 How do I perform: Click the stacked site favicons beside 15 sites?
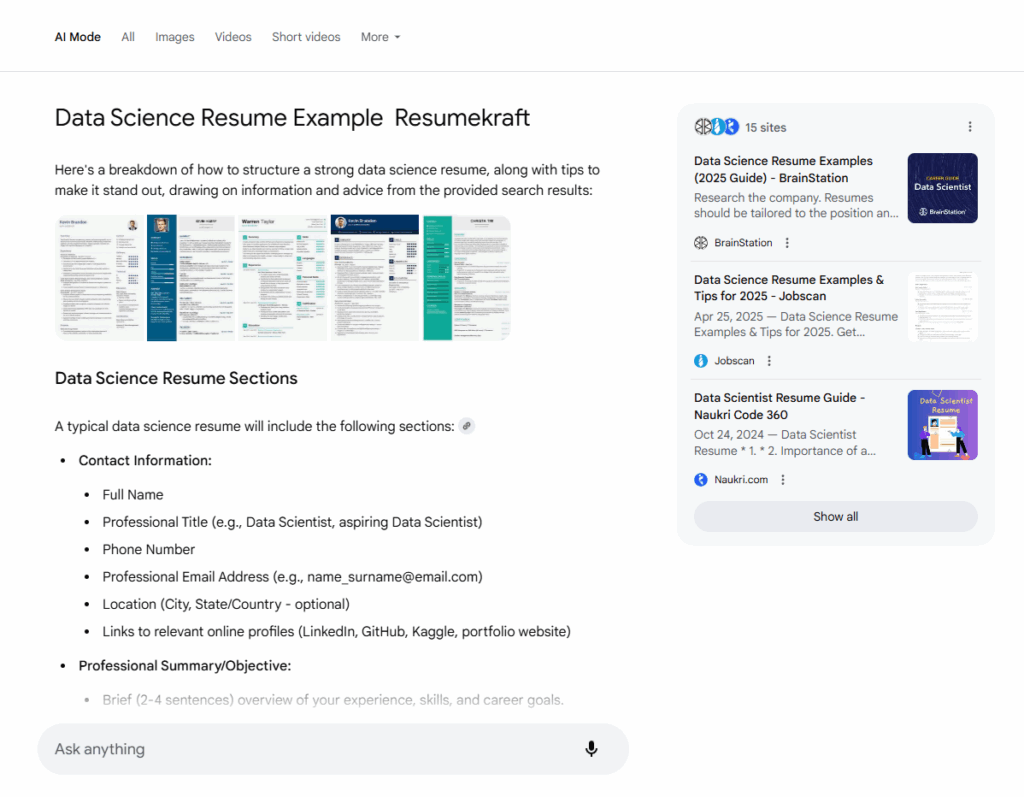click(716, 127)
